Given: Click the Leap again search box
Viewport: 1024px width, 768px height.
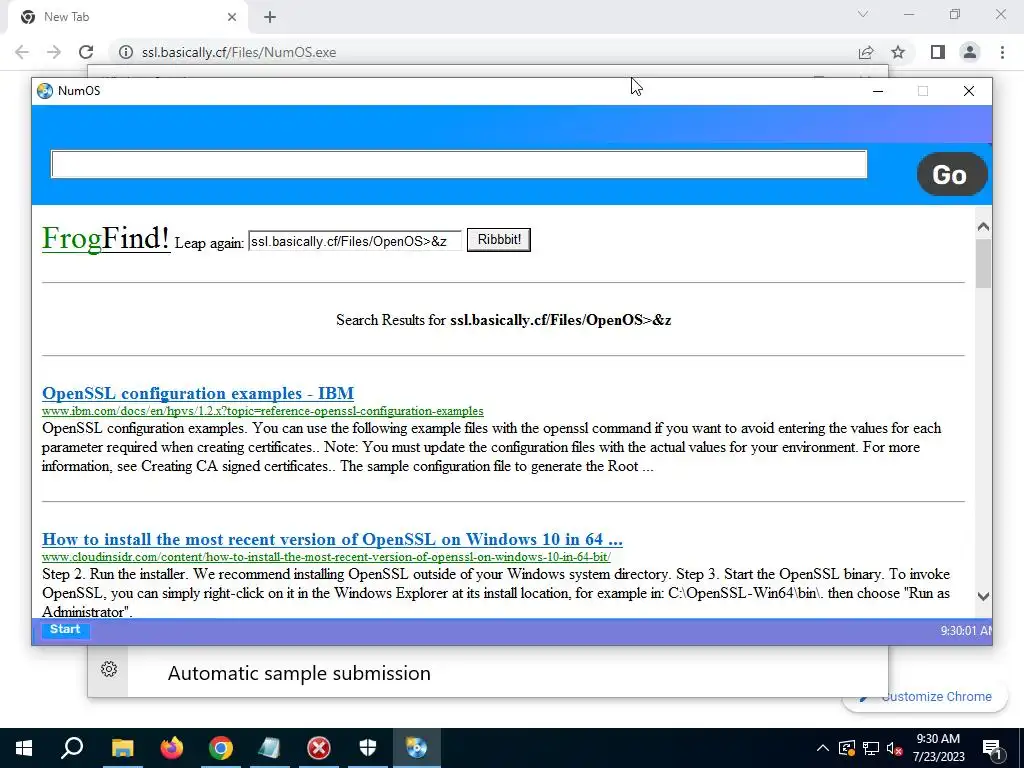Looking at the screenshot, I should (x=355, y=241).
